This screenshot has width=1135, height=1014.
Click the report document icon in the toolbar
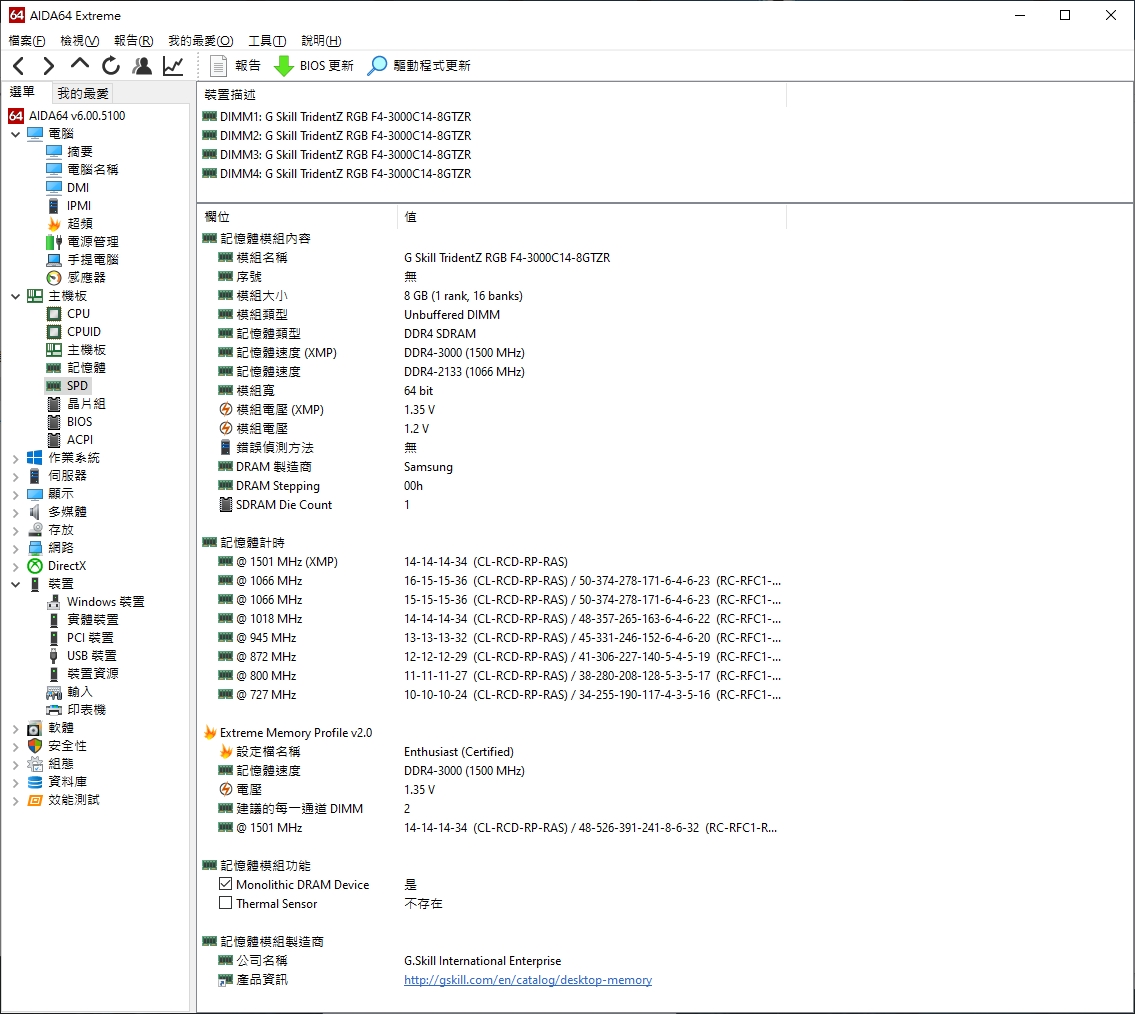(x=218, y=66)
